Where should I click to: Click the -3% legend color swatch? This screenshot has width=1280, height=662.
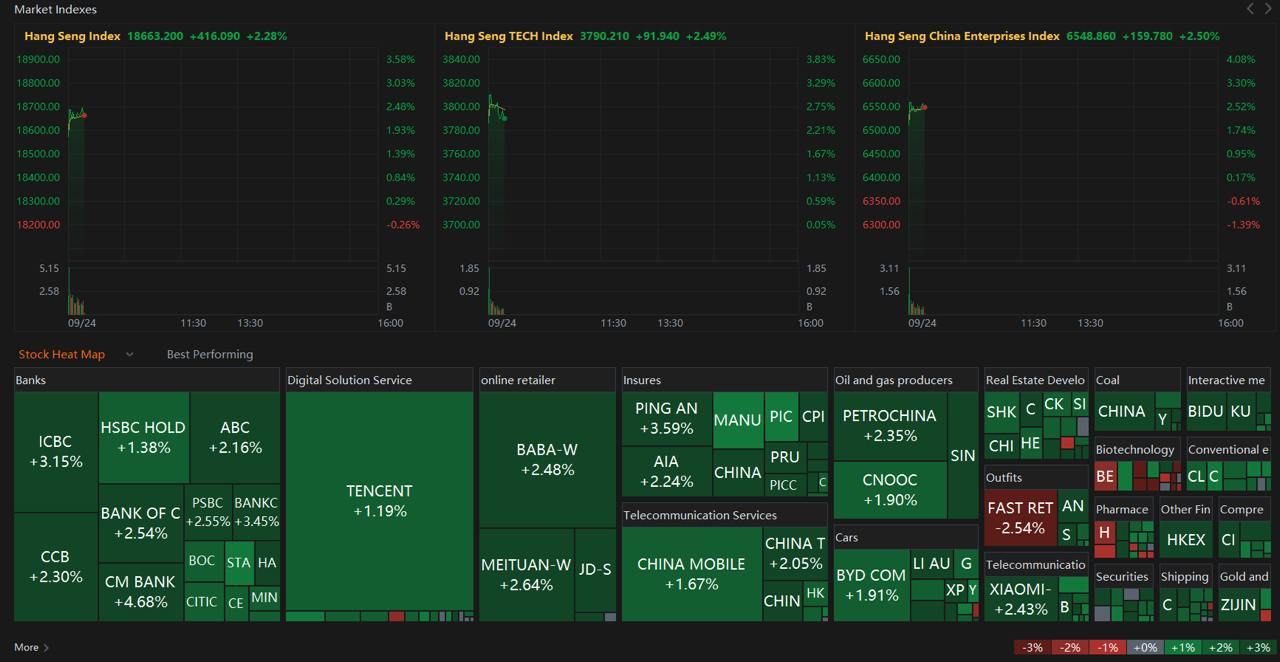click(1033, 647)
